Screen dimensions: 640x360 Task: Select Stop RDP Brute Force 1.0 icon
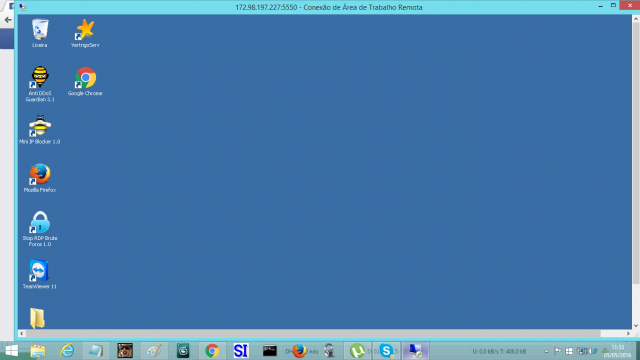click(x=40, y=229)
